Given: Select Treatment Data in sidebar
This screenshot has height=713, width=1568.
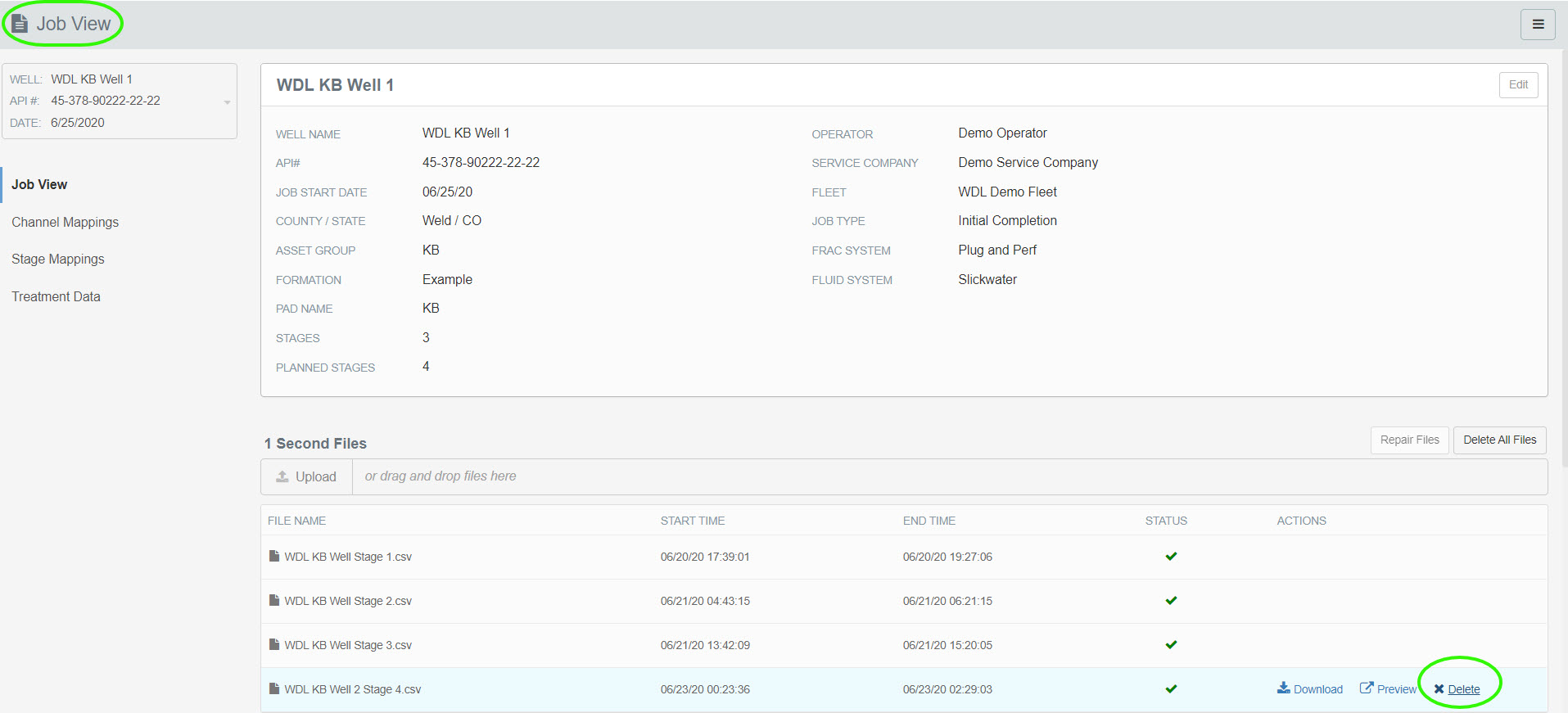Looking at the screenshot, I should (x=56, y=296).
